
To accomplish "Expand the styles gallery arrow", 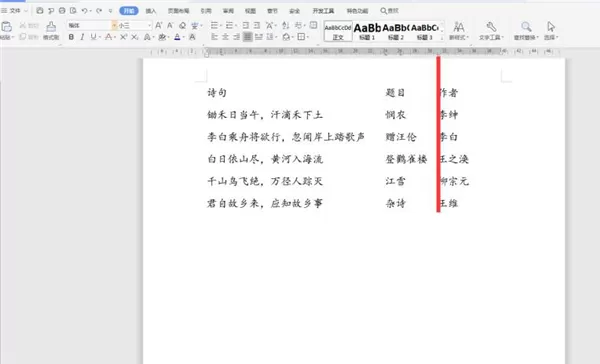I will tap(442, 38).
